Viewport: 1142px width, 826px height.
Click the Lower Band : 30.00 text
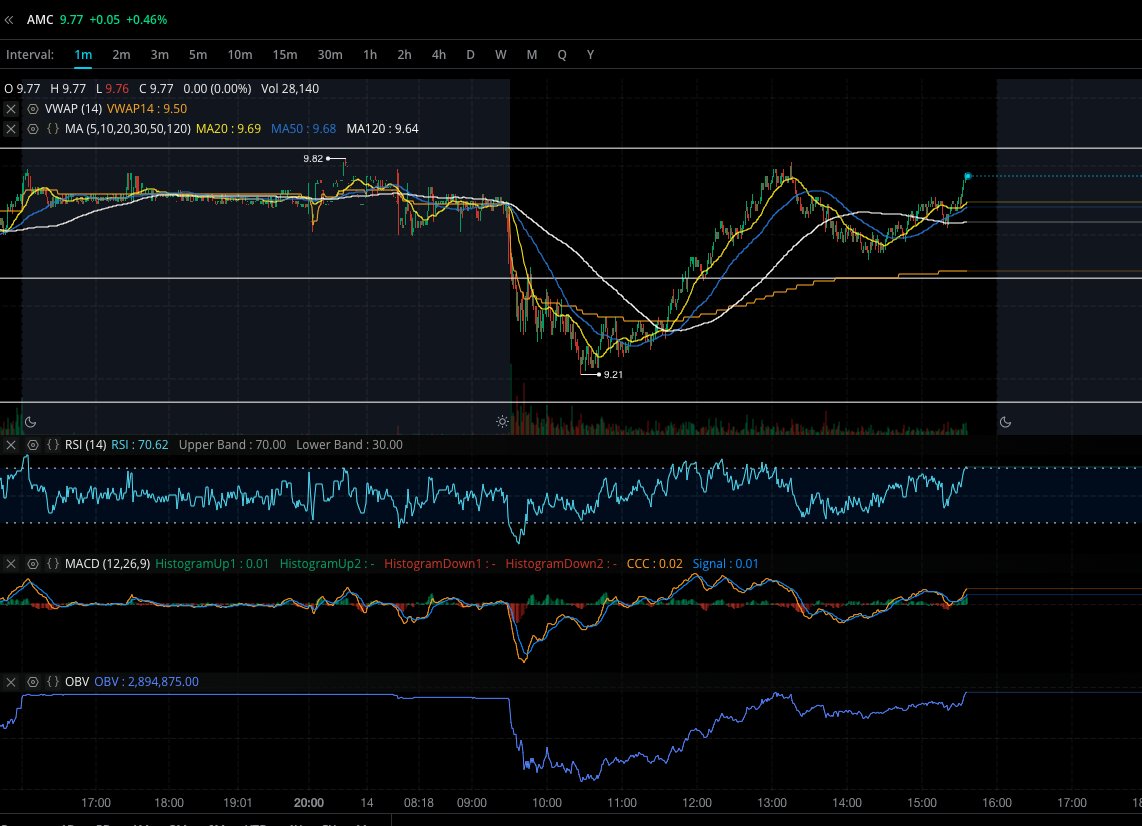tap(349, 444)
